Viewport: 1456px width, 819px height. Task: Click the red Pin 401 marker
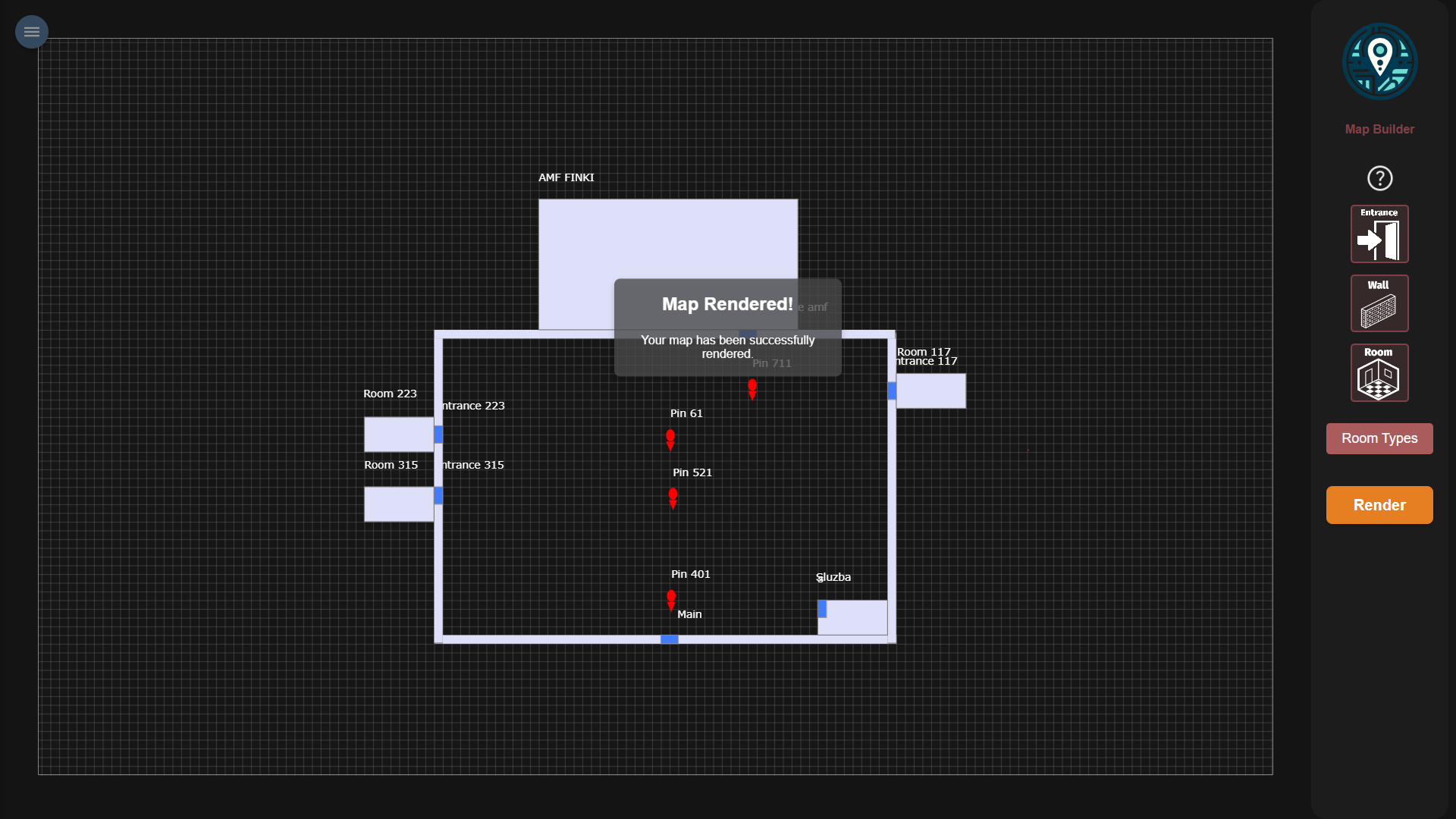click(671, 598)
